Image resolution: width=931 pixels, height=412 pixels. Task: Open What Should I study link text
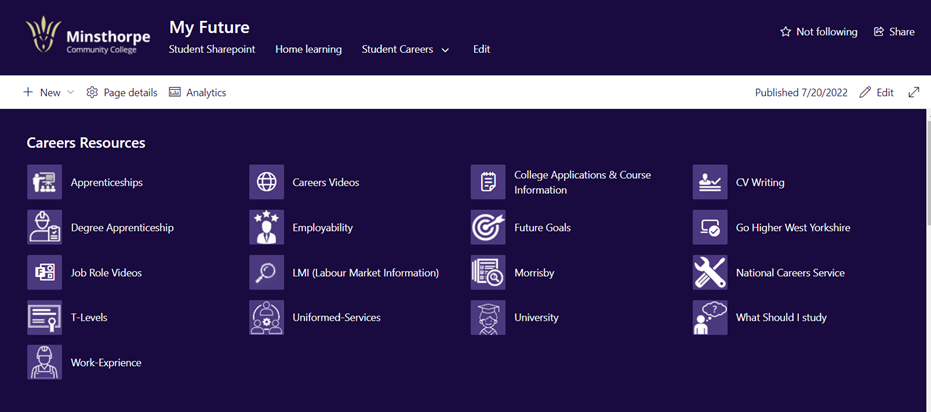point(781,318)
